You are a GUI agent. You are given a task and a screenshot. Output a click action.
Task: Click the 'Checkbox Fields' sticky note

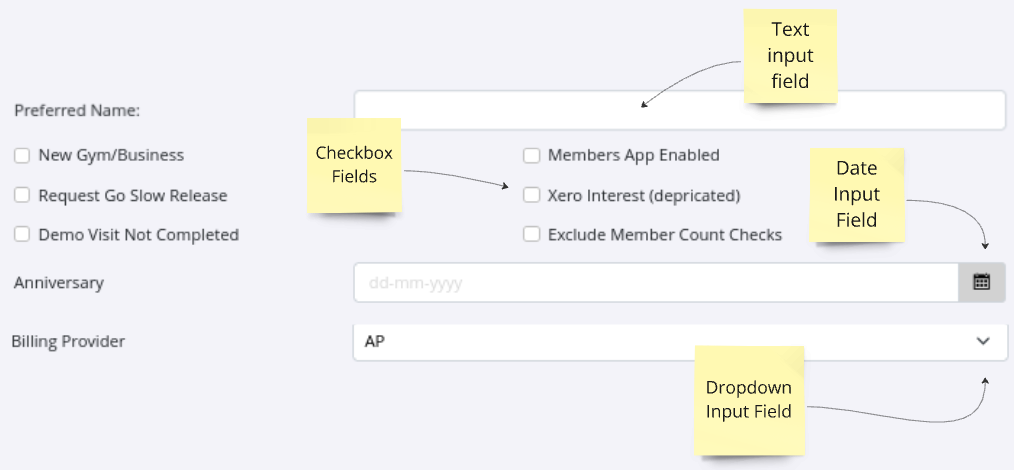354,165
